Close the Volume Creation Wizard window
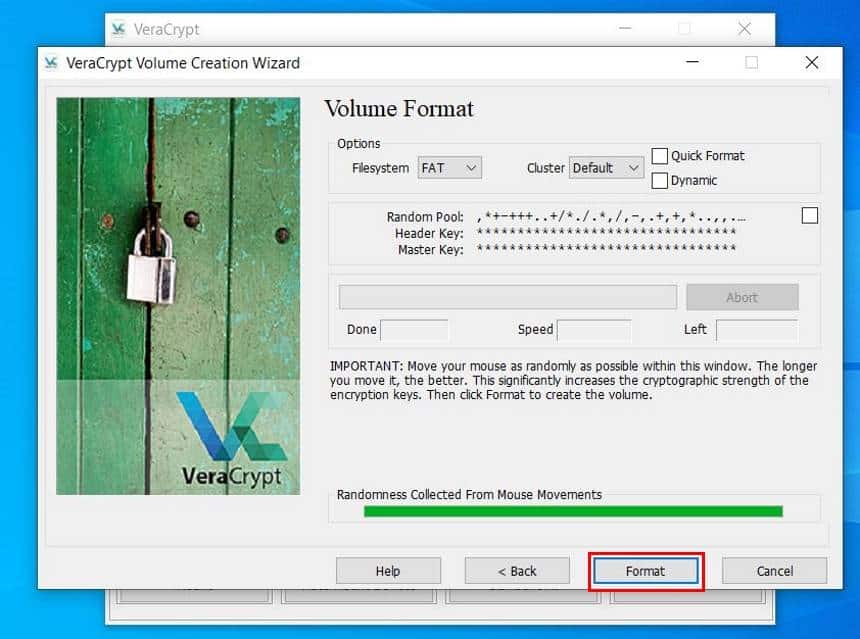This screenshot has height=639, width=860. [812, 63]
